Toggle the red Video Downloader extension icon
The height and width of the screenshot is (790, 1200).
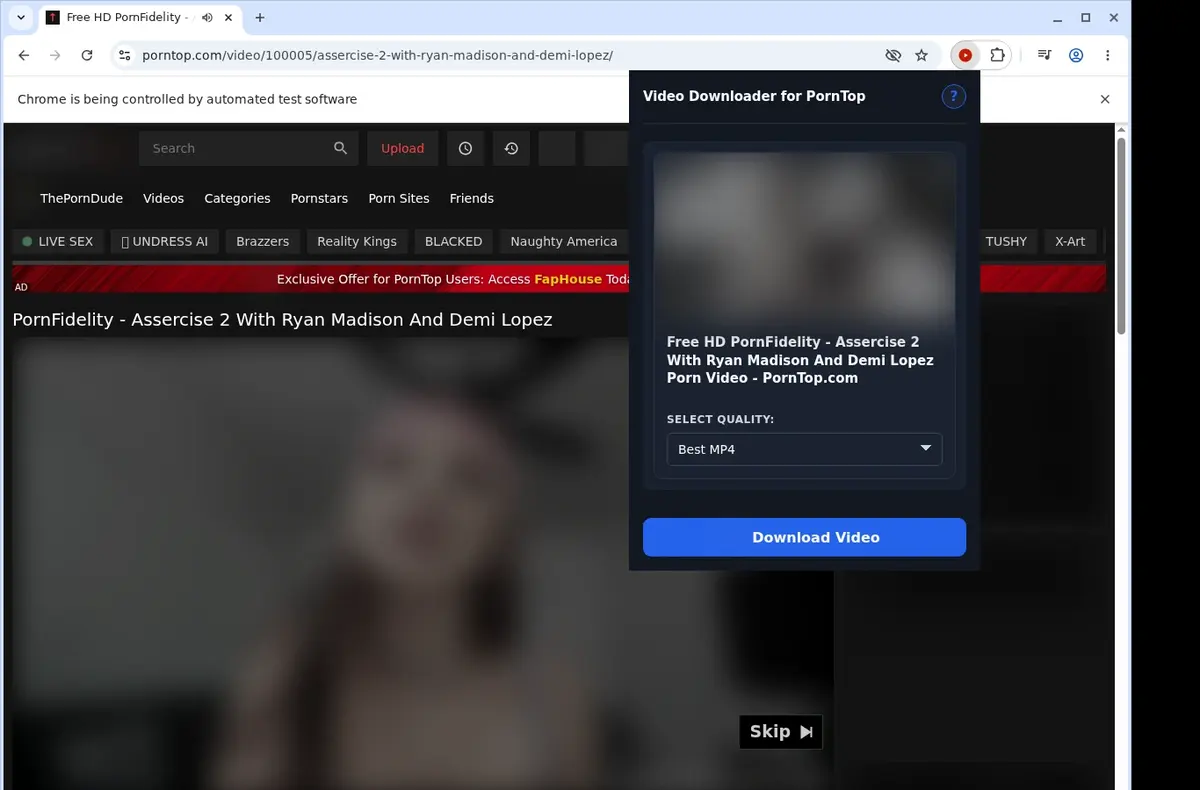coord(965,56)
